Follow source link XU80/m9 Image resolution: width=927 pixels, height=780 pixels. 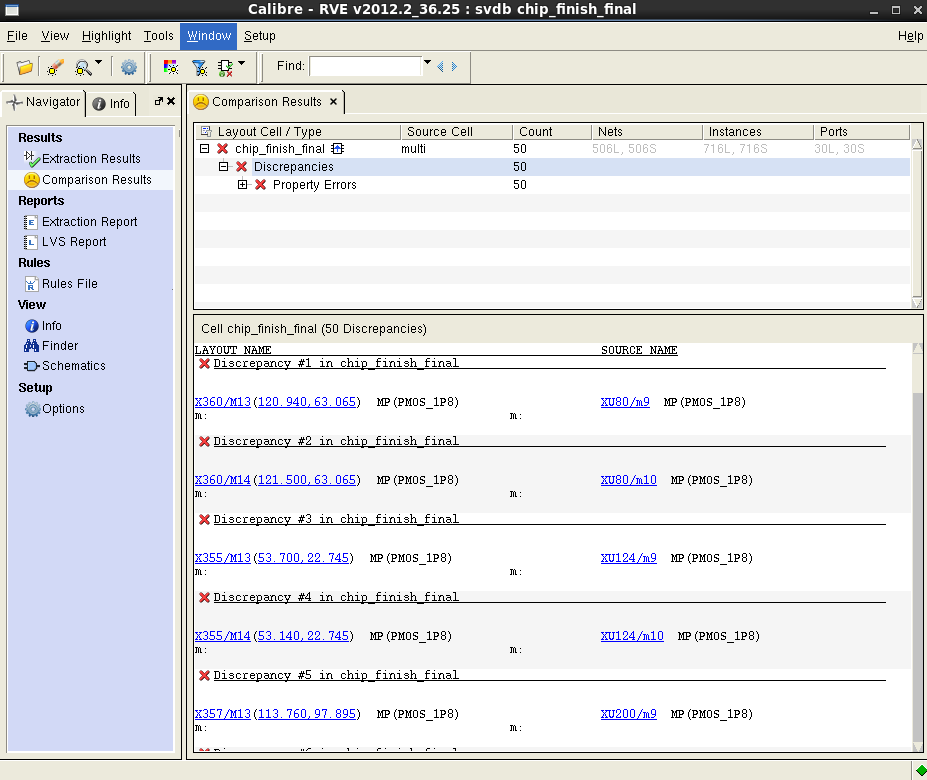625,402
